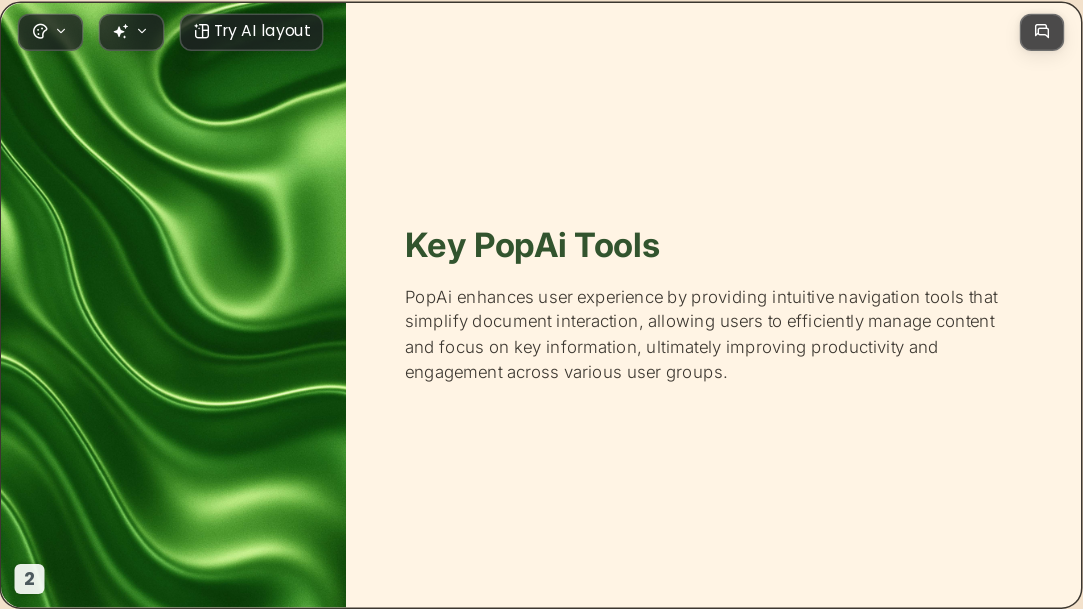Click the layout grid icon in Try AI layout
Image resolution: width=1083 pixels, height=611 pixels.
pos(201,32)
